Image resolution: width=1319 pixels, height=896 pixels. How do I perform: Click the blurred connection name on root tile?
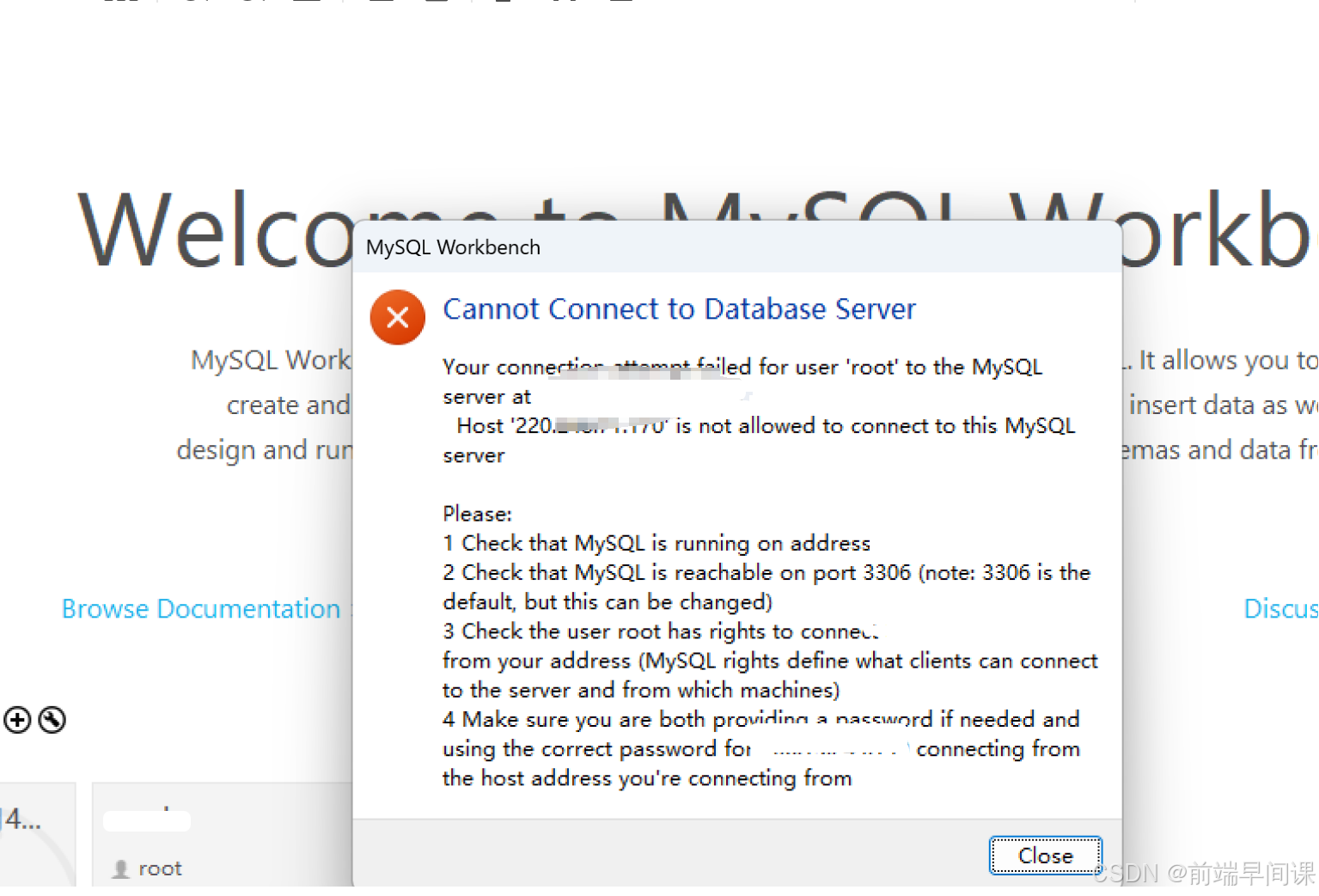coord(147,820)
